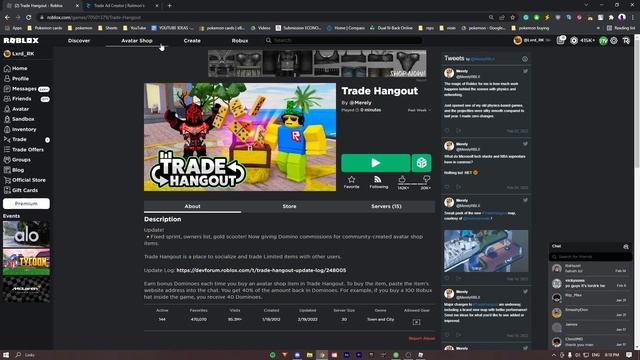Switch to the About tab
The image size is (640, 360).
(192, 207)
